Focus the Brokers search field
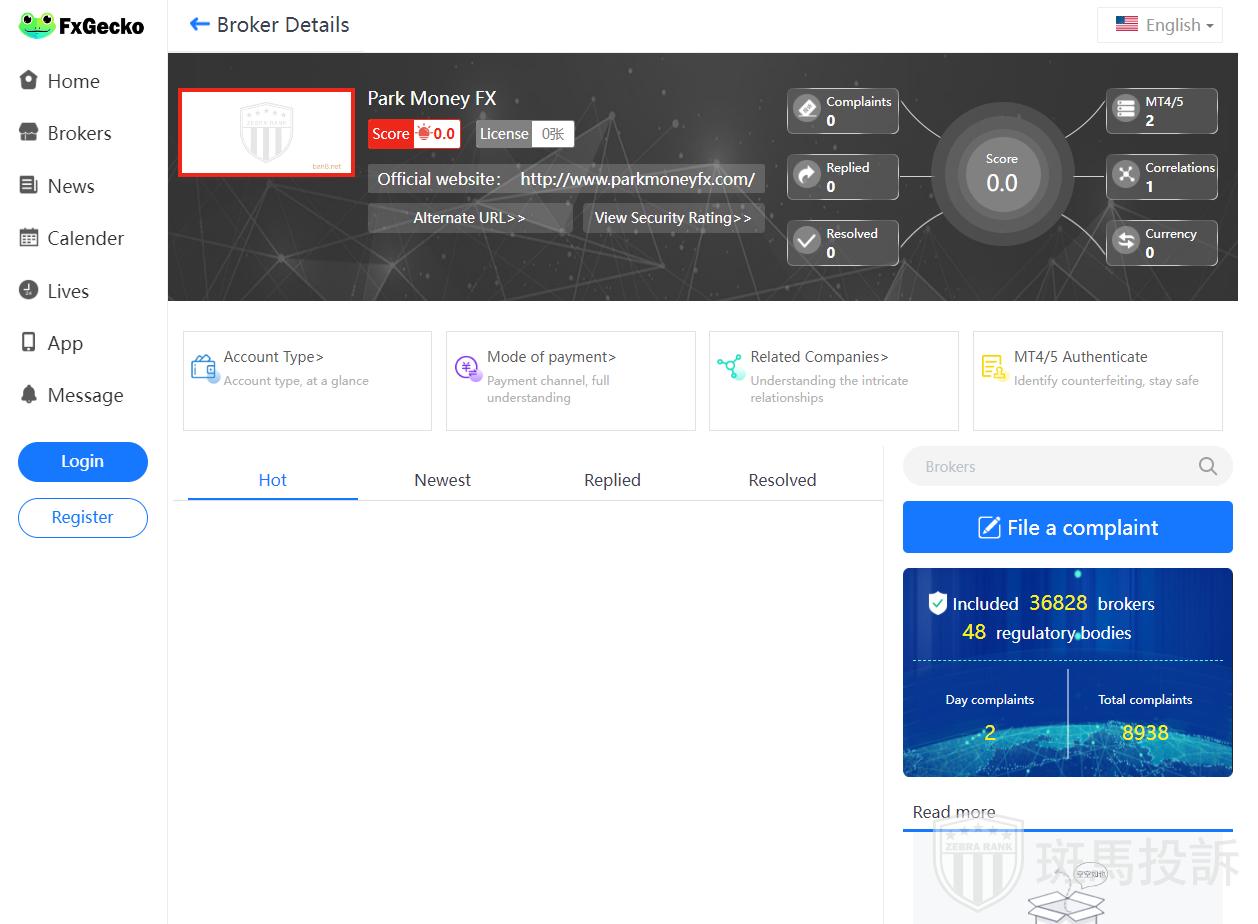This screenshot has height=924, width=1258. [x=1050, y=467]
